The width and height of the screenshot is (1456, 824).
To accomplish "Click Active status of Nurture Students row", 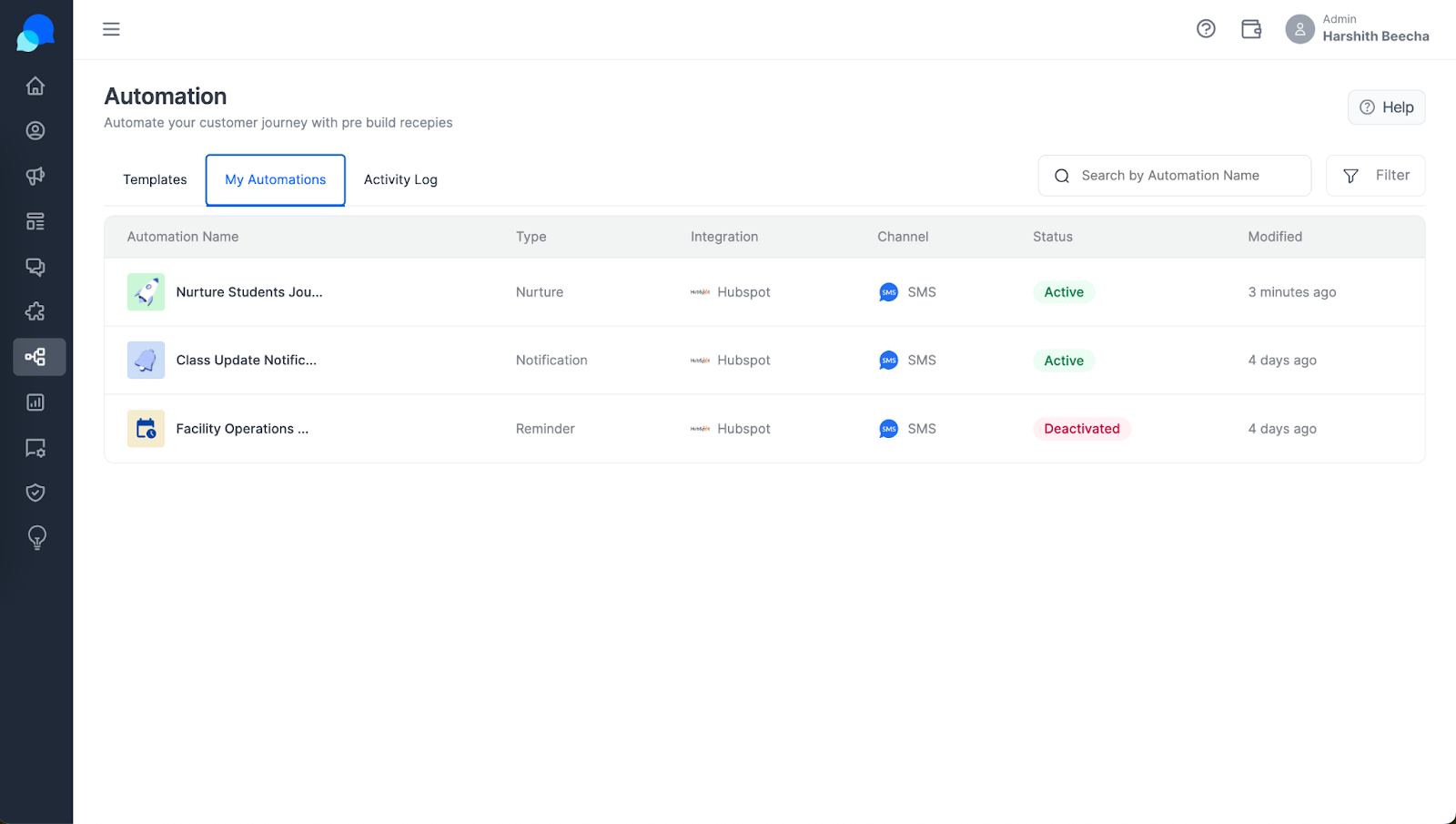I will click(1064, 292).
